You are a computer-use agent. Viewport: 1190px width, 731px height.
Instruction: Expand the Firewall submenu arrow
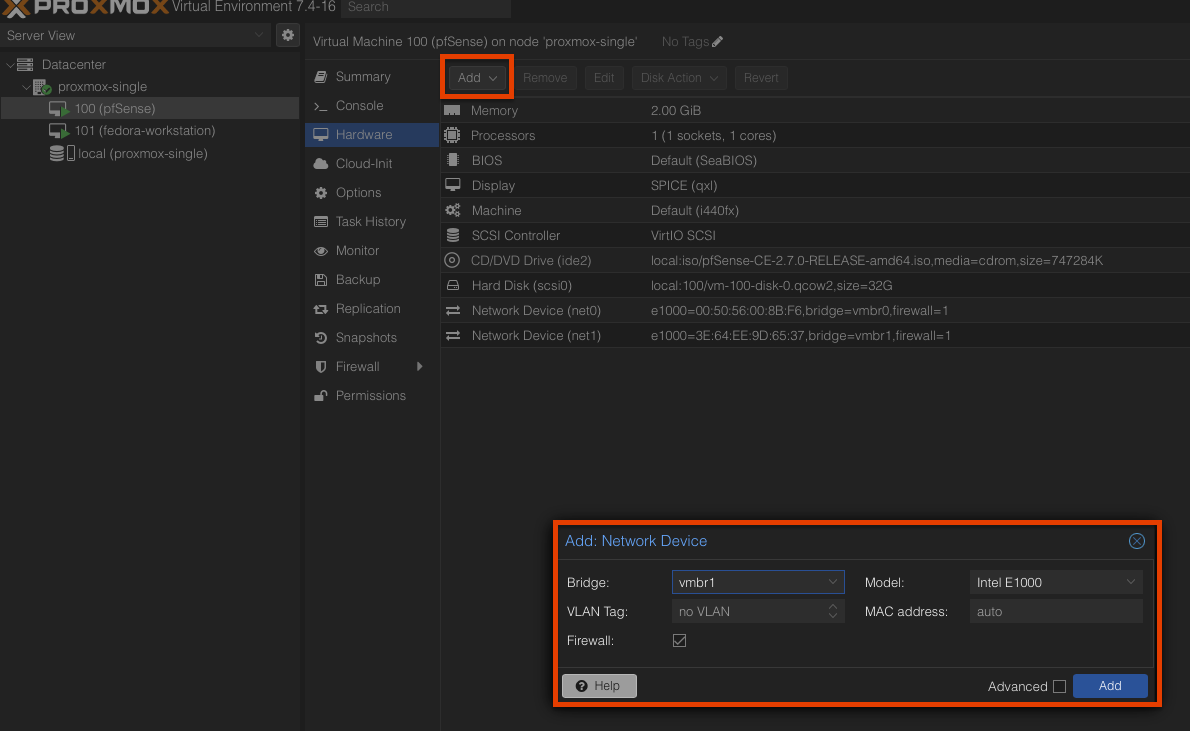420,367
